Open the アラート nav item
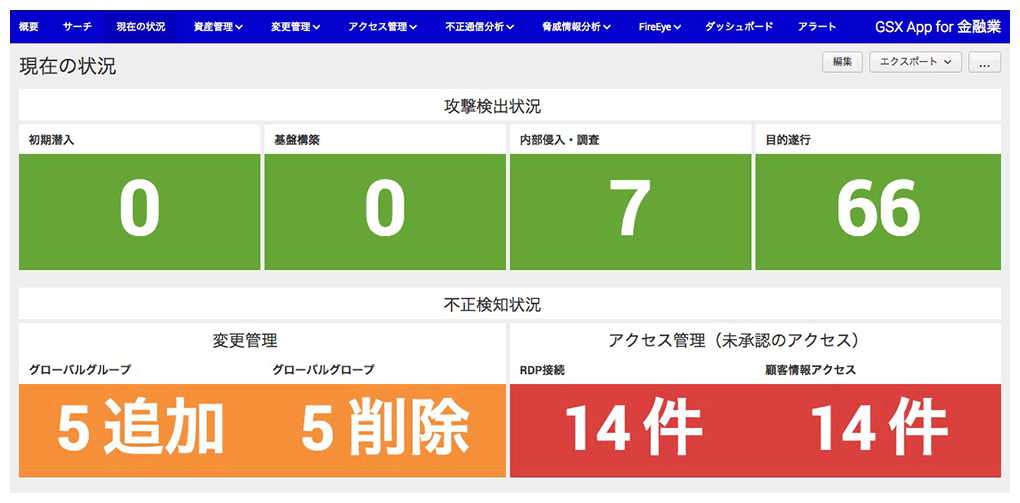The height and width of the screenshot is (503, 1020). tap(817, 27)
